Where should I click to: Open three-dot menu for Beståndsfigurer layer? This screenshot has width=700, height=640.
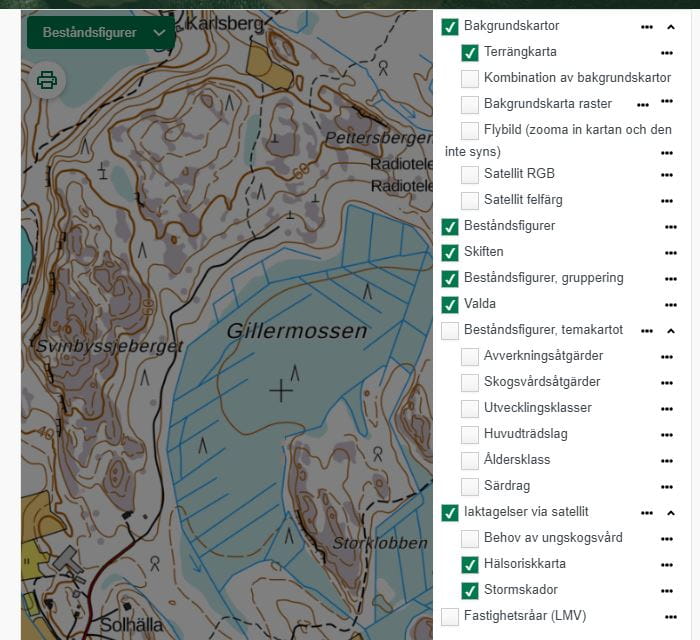[x=670, y=226]
